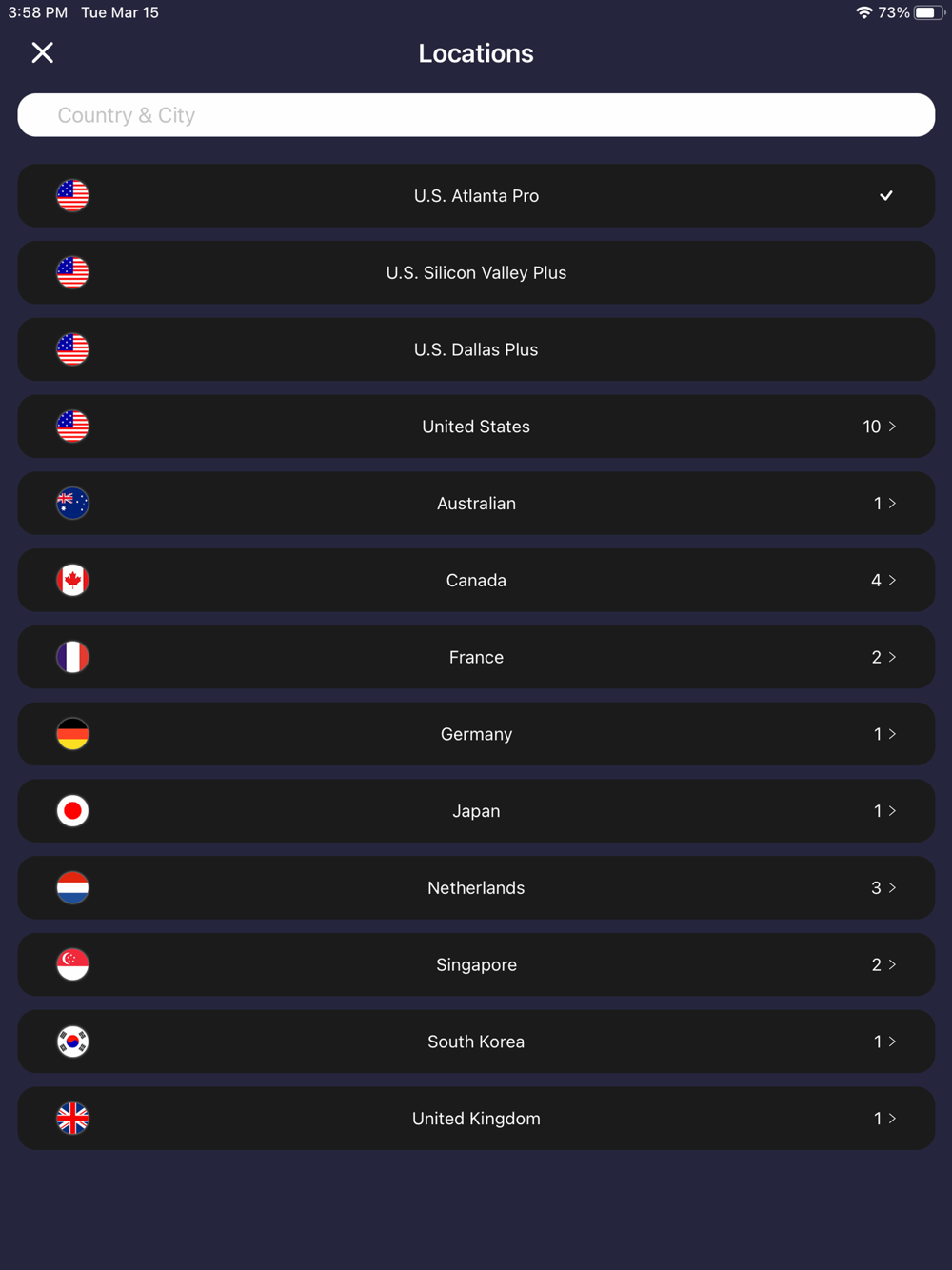
Task: Click the Japan flag icon
Action: [x=72, y=811]
